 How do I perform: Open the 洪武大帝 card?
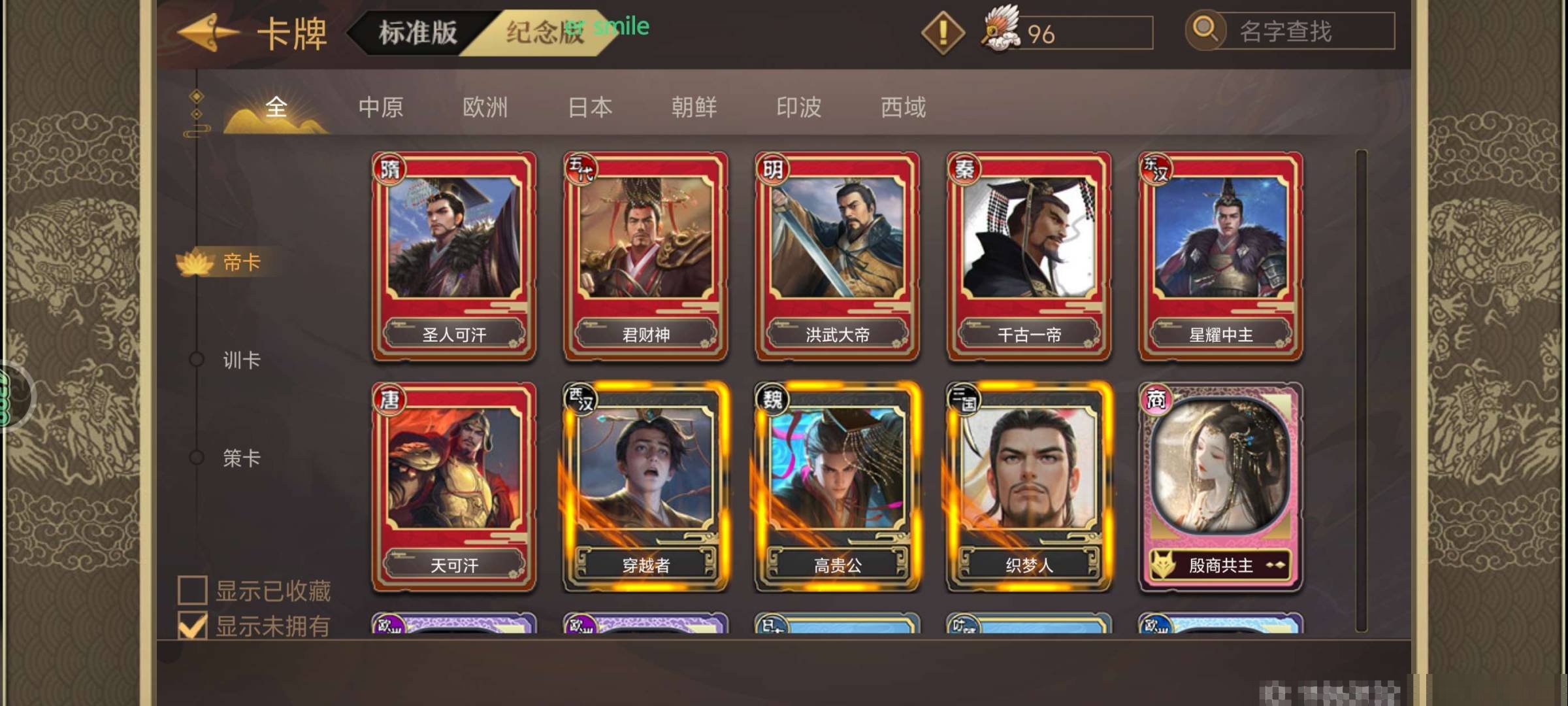tap(837, 256)
